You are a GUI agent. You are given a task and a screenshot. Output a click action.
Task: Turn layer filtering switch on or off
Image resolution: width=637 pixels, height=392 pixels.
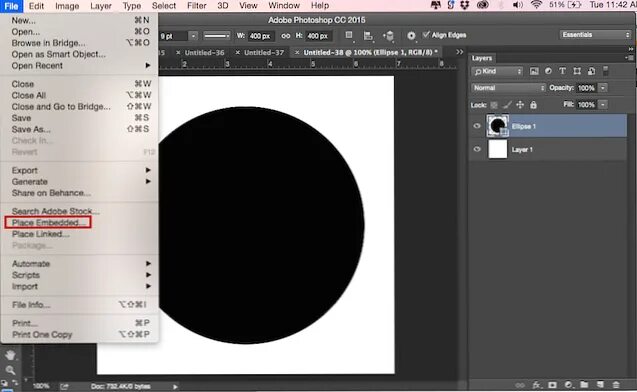(605, 71)
